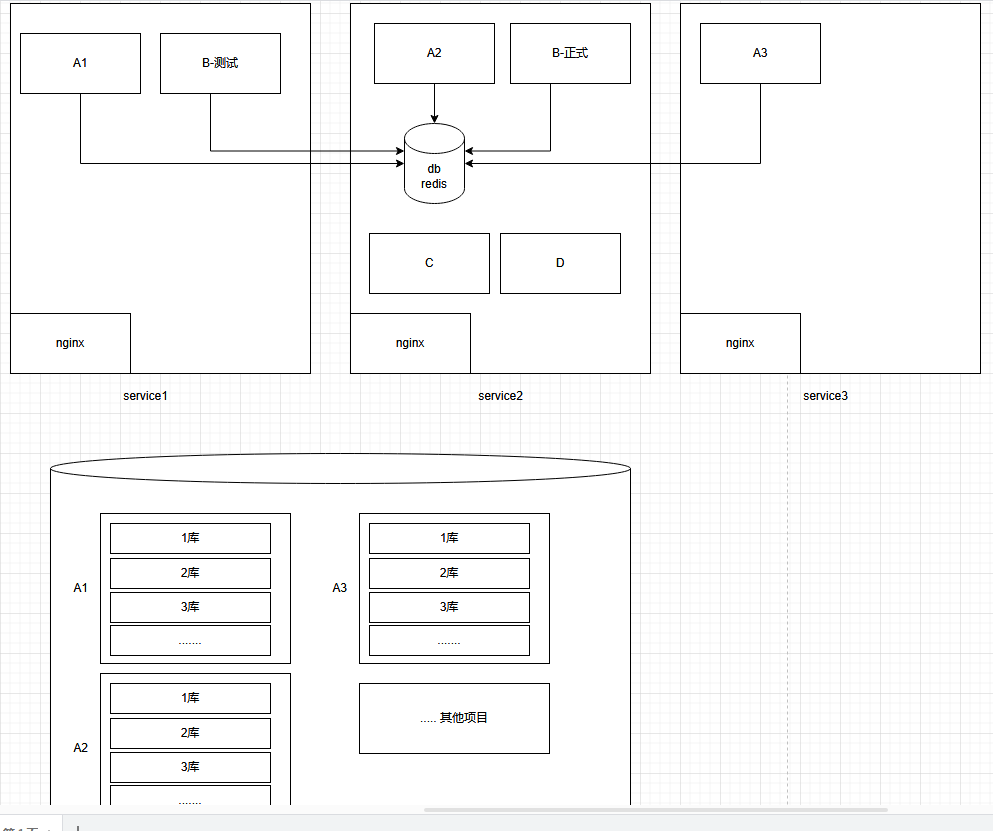The height and width of the screenshot is (831, 993).
Task: Select the B-正式 box
Action: [x=571, y=53]
